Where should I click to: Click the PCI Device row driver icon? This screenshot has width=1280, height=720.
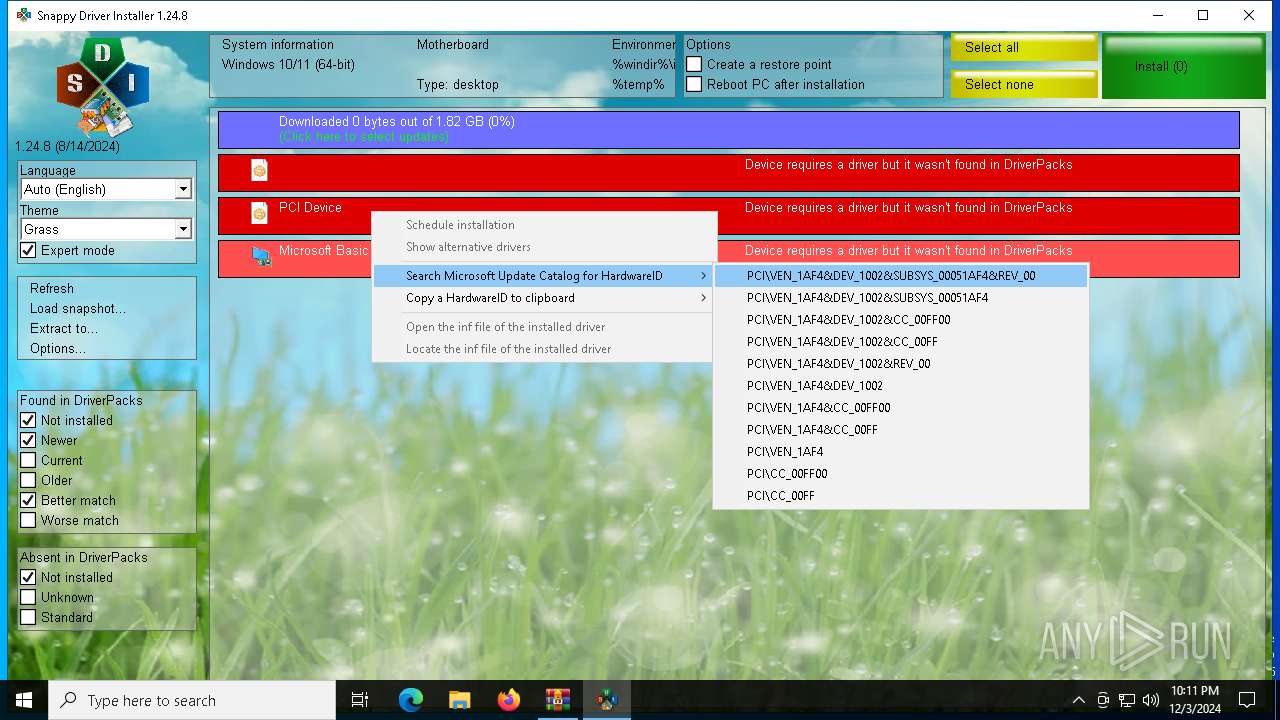(259, 213)
